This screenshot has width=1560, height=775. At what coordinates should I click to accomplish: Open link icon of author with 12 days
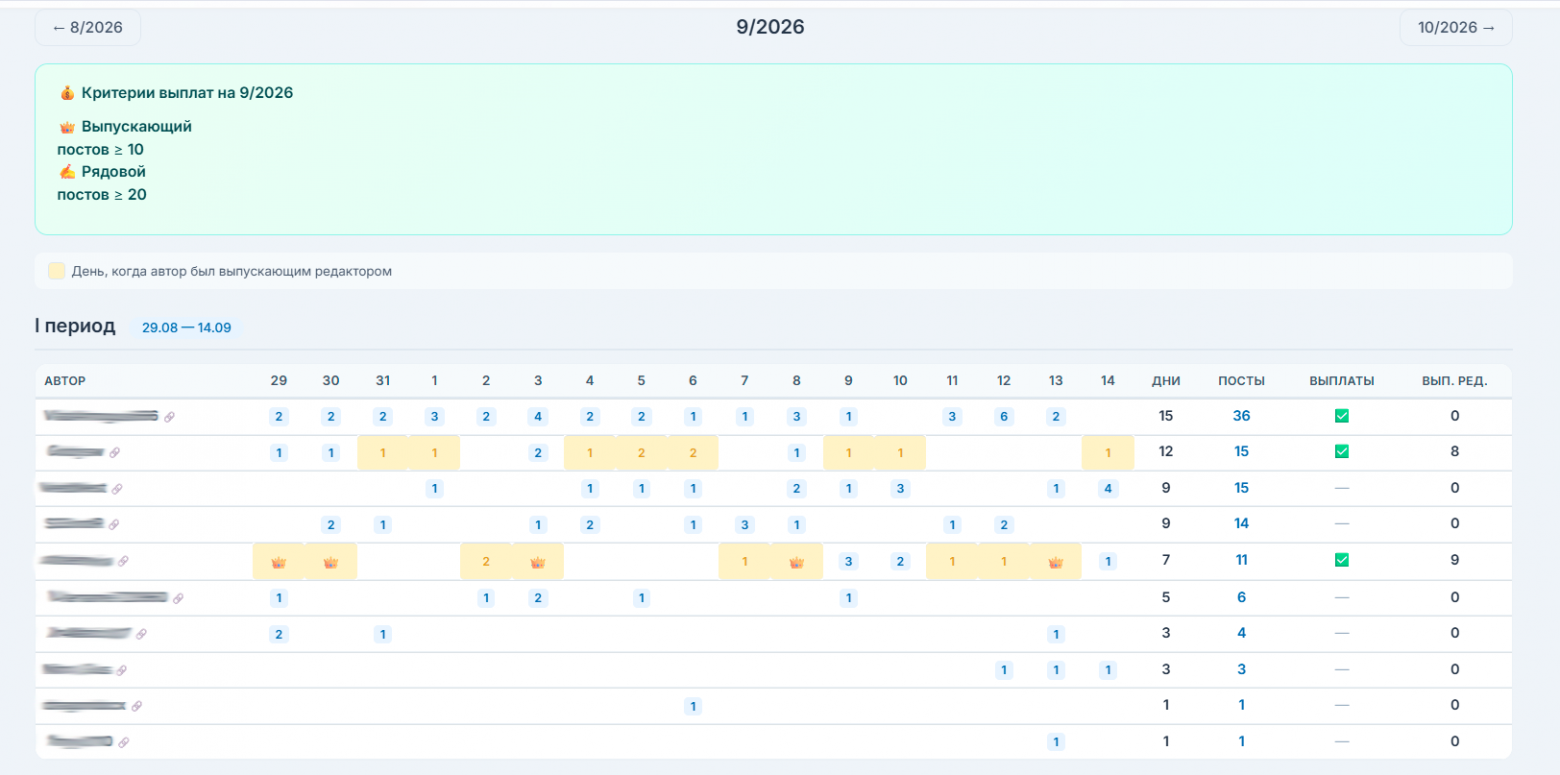tap(114, 453)
